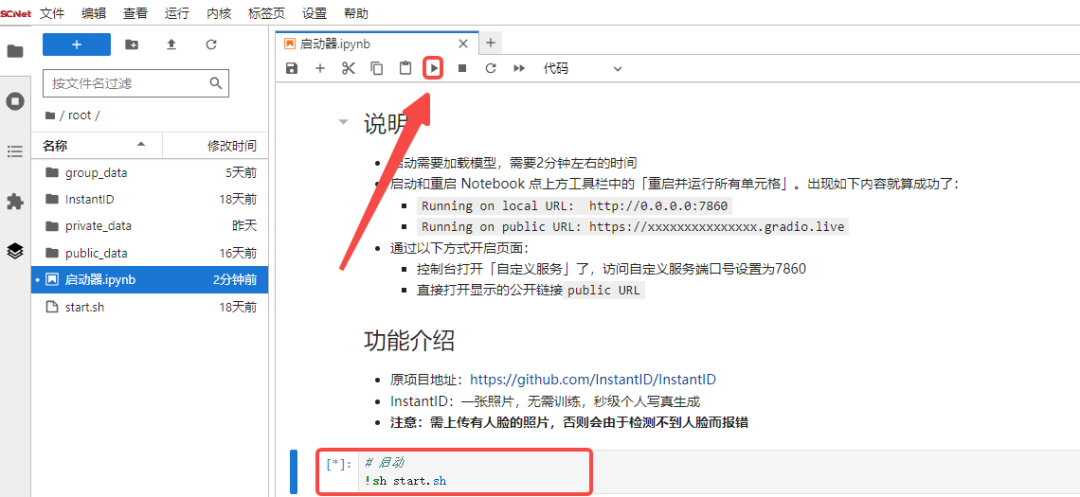Stop kernel execution with the square icon
The height and width of the screenshot is (497, 1080).
pyautogui.click(x=462, y=68)
